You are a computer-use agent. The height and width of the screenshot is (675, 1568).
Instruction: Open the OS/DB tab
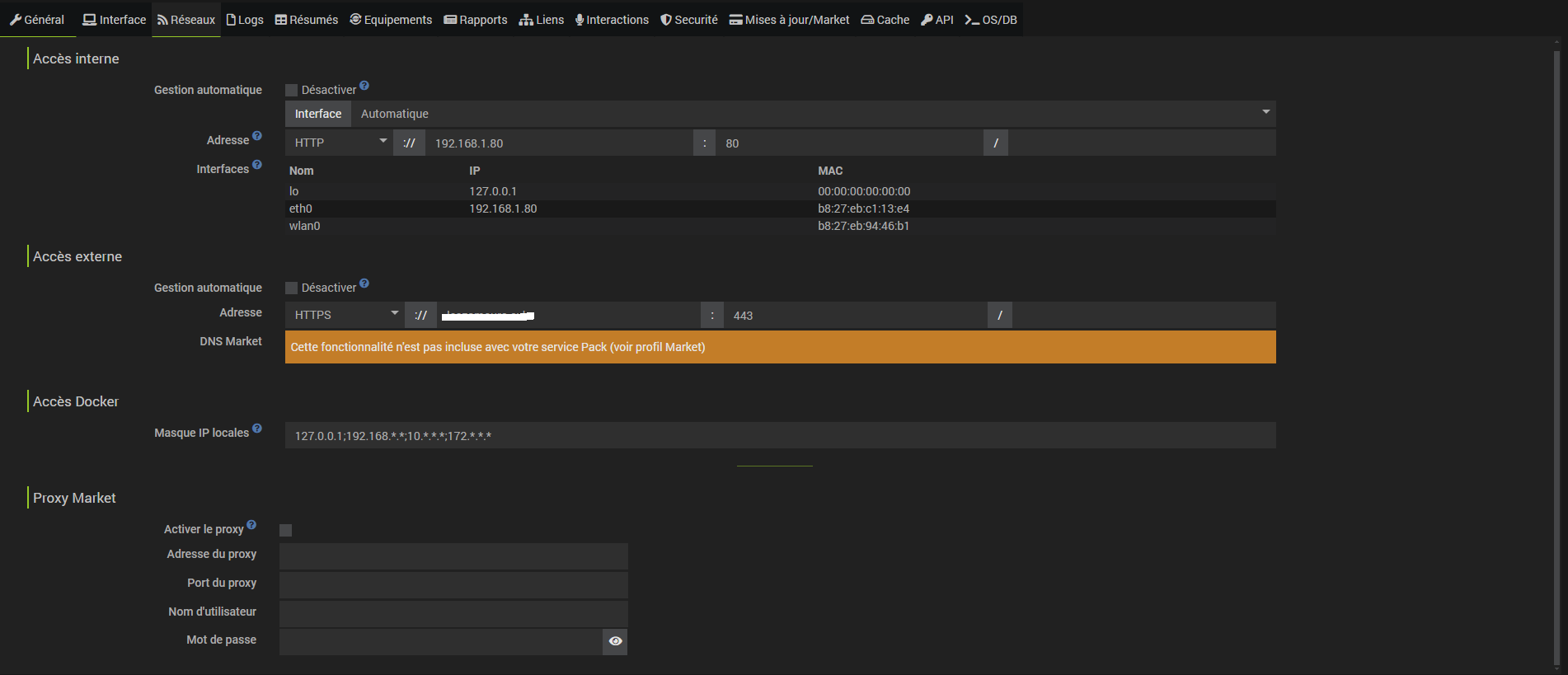[x=991, y=20]
